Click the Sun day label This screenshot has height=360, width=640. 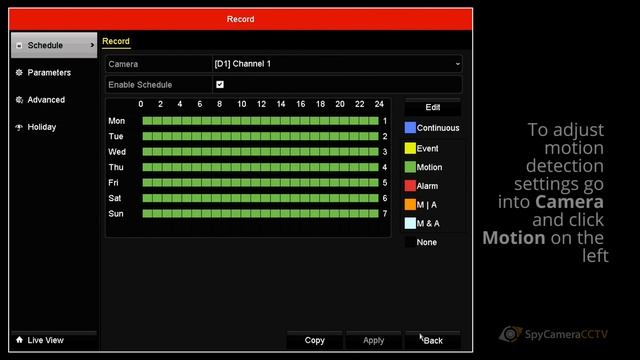(x=116, y=213)
